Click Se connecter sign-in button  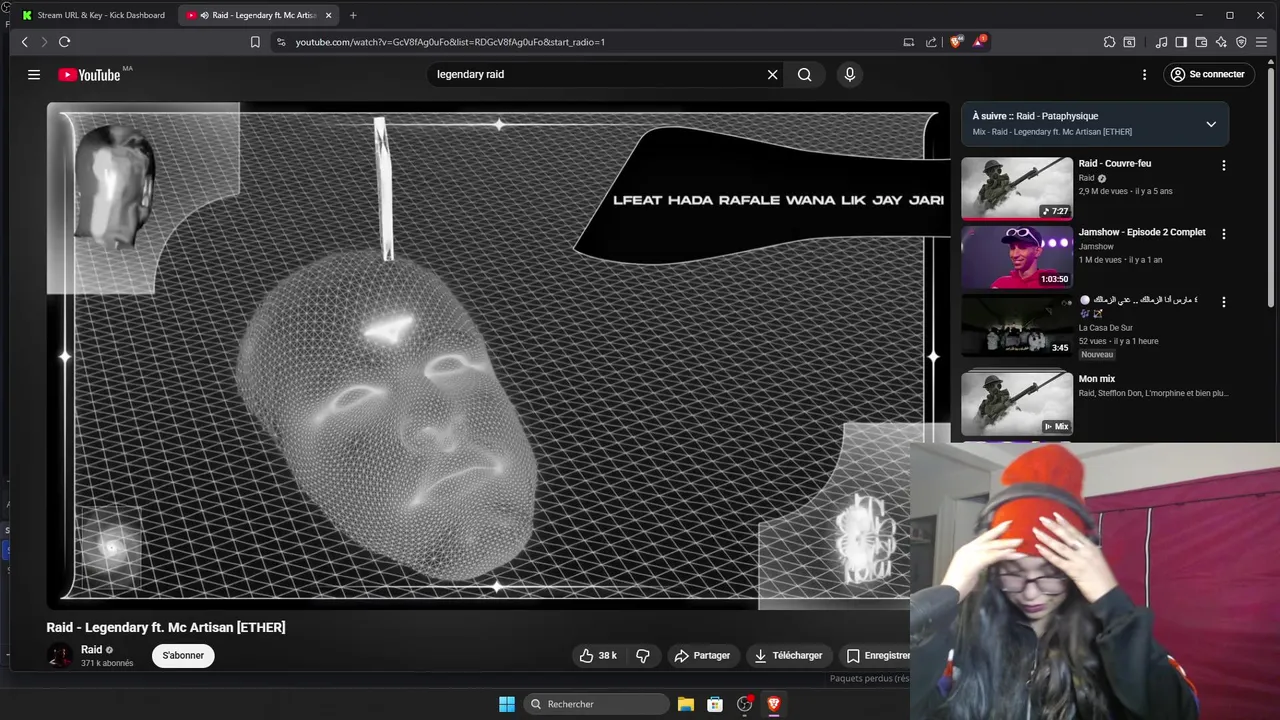1208,74
